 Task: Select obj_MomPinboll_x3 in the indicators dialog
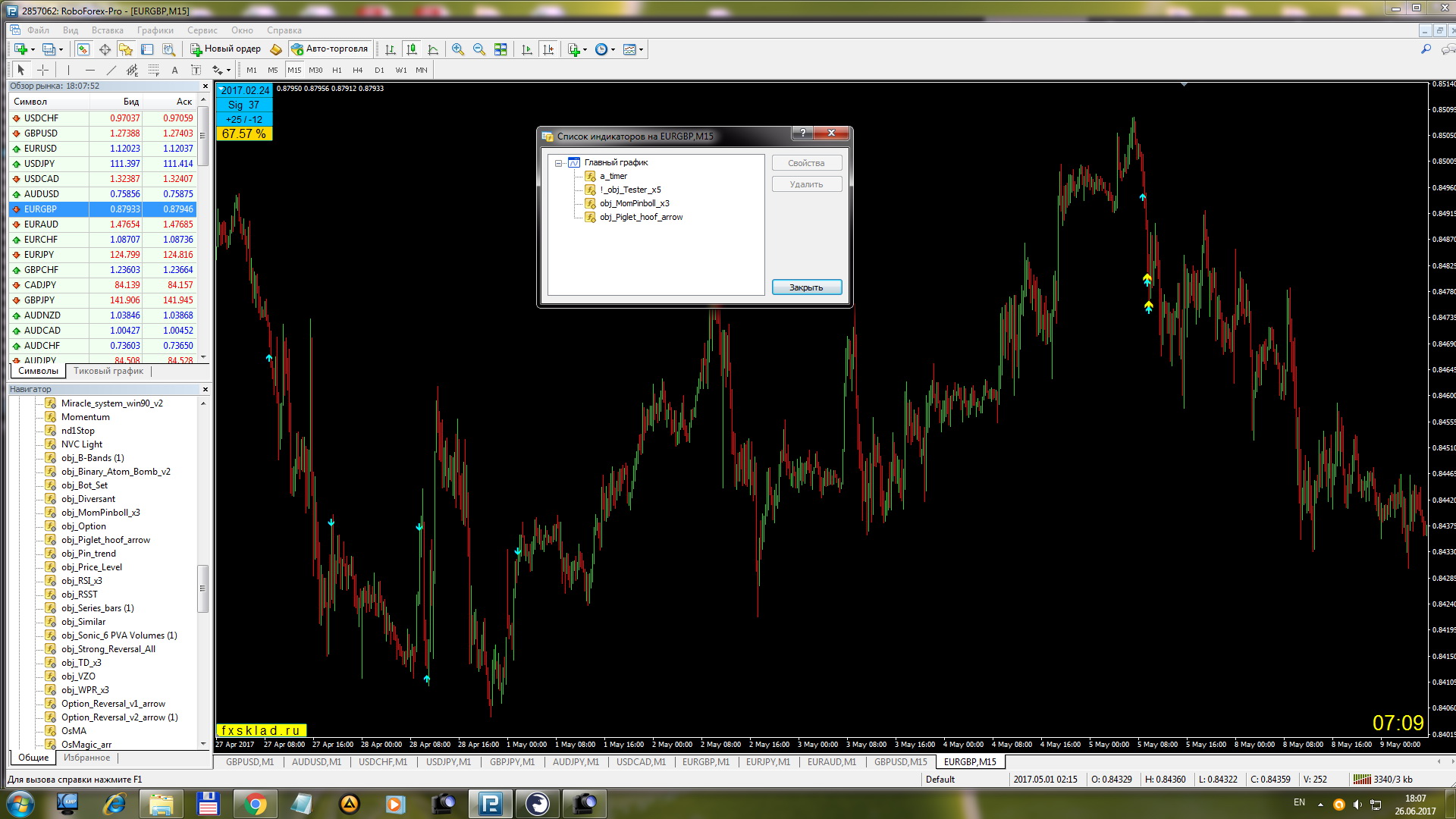634,203
